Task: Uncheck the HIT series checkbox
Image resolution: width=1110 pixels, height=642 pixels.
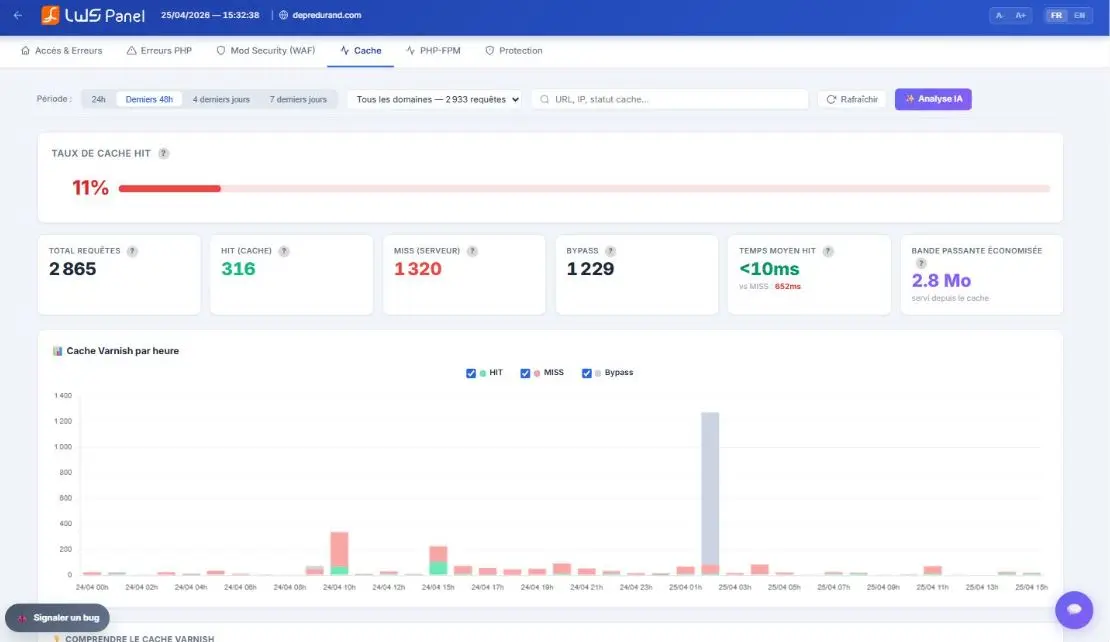Action: coord(471,373)
